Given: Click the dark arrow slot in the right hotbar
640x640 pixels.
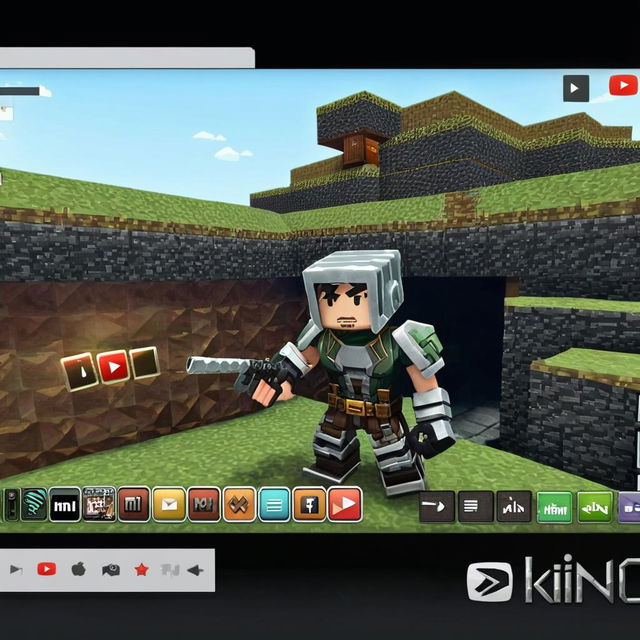Looking at the screenshot, I should pyautogui.click(x=437, y=507).
